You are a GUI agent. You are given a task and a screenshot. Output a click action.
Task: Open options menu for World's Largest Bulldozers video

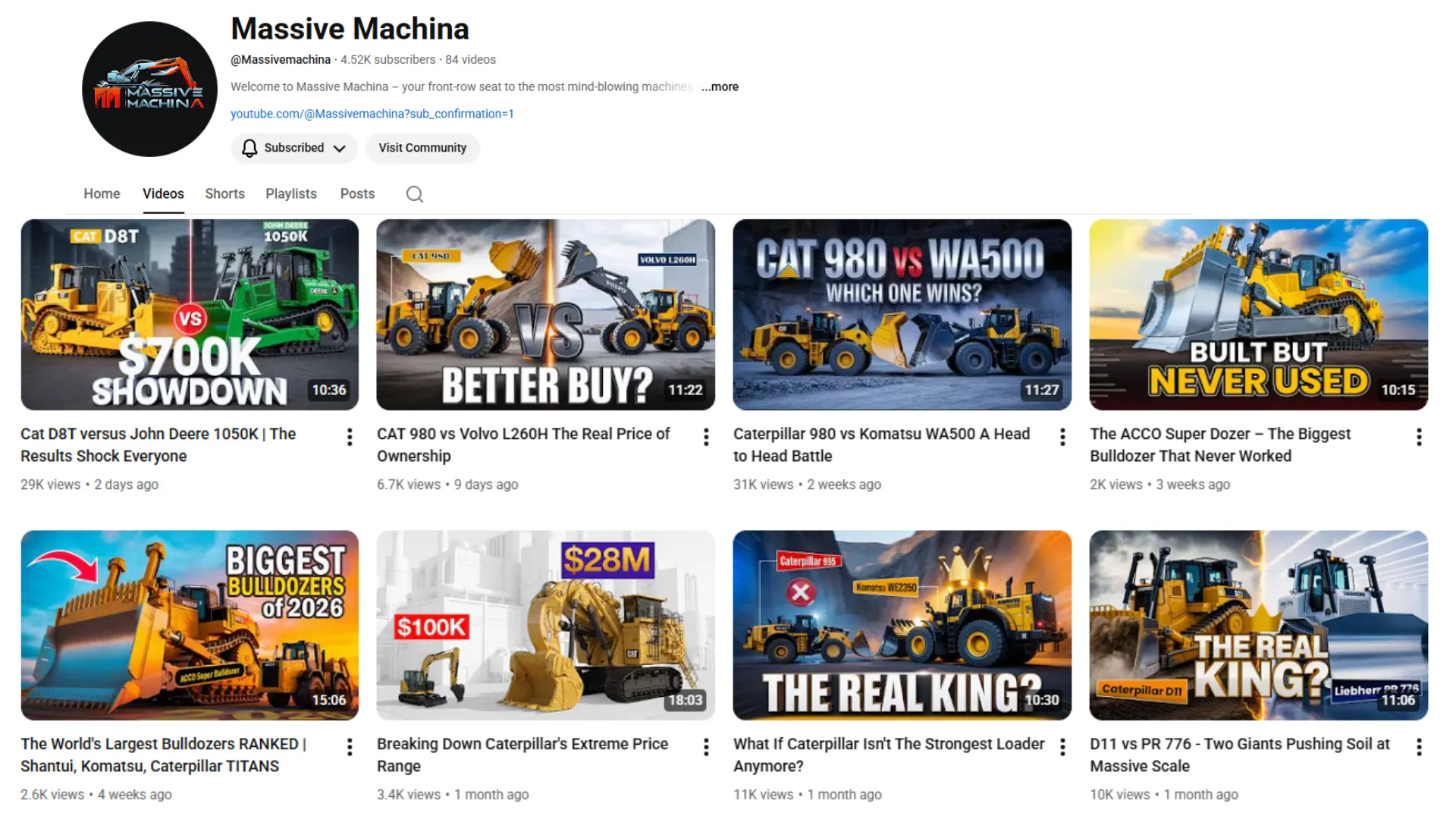point(350,747)
